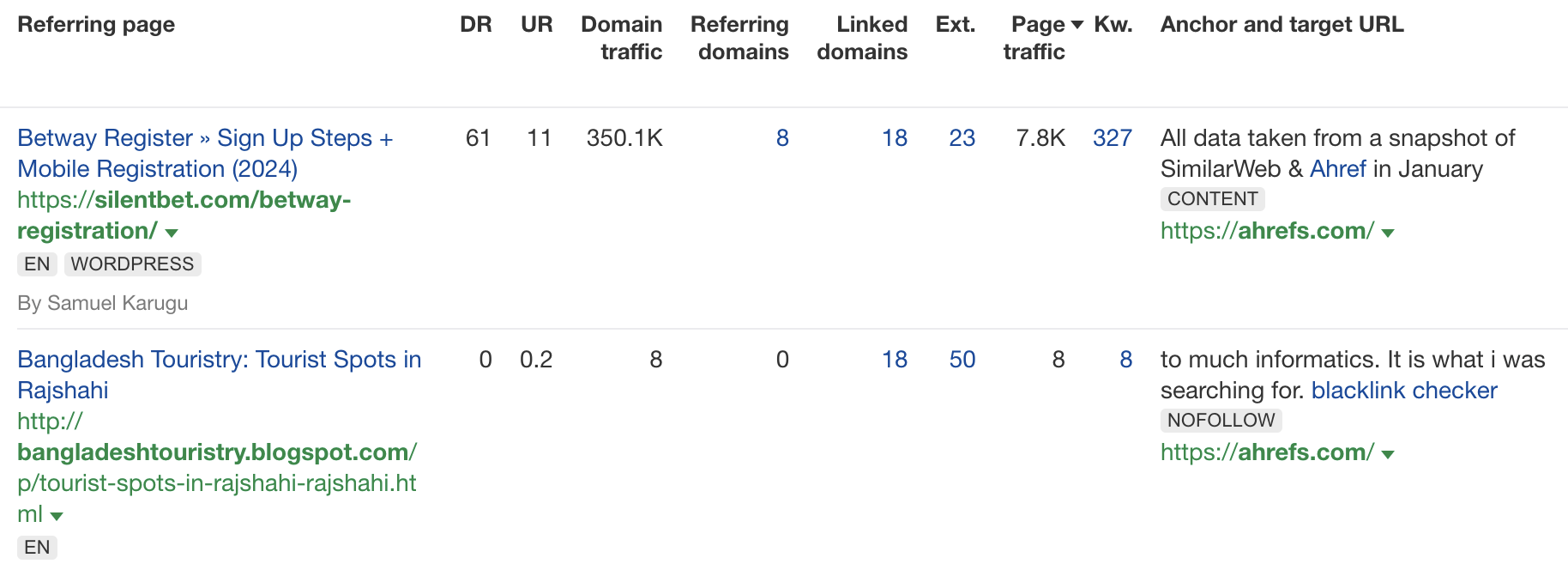
Task: Click the NOFOLLOW label on the second row
Action: pyautogui.click(x=1219, y=421)
